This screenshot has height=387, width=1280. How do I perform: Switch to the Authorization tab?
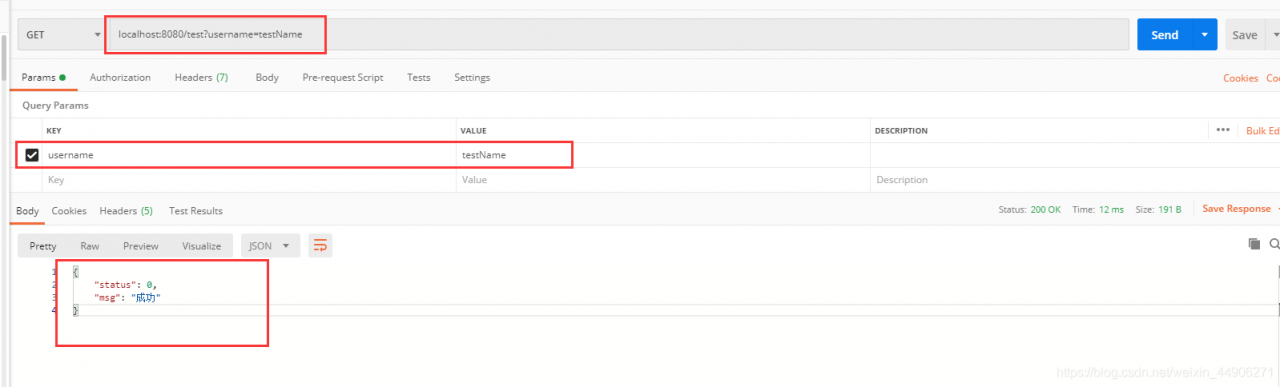pos(120,77)
